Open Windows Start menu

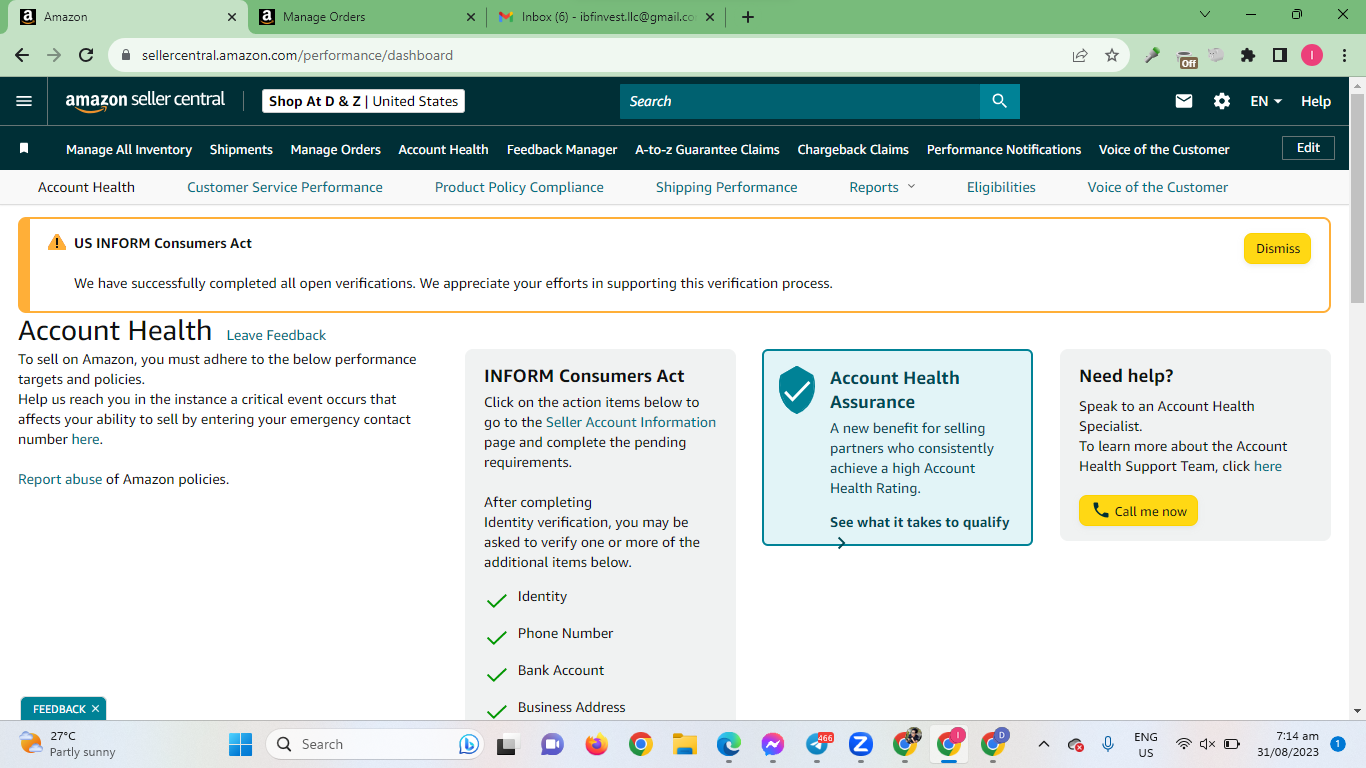[x=241, y=744]
